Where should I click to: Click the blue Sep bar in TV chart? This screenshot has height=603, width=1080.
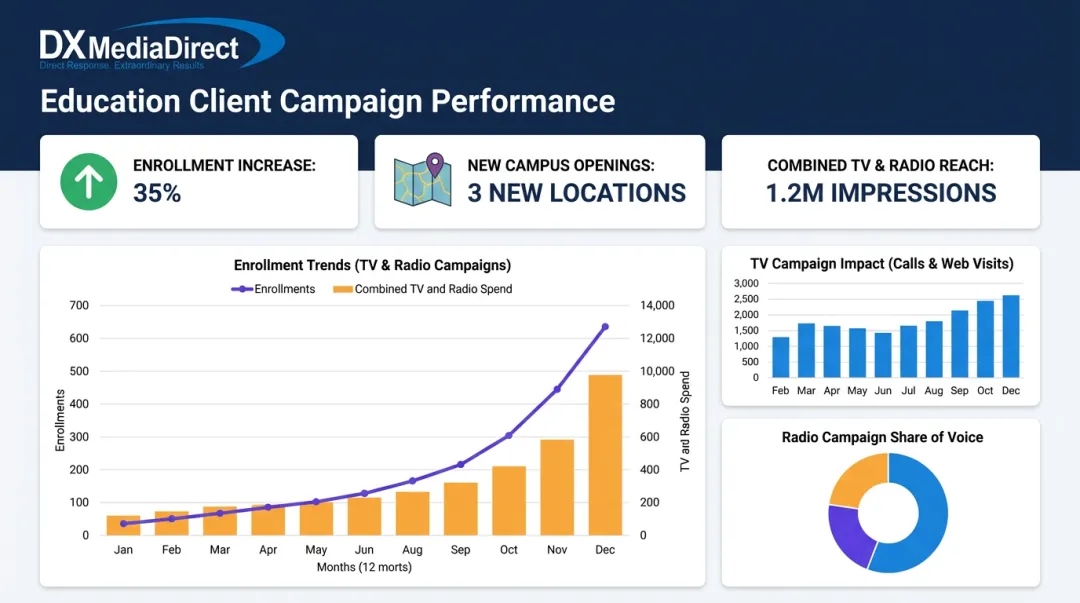959,344
